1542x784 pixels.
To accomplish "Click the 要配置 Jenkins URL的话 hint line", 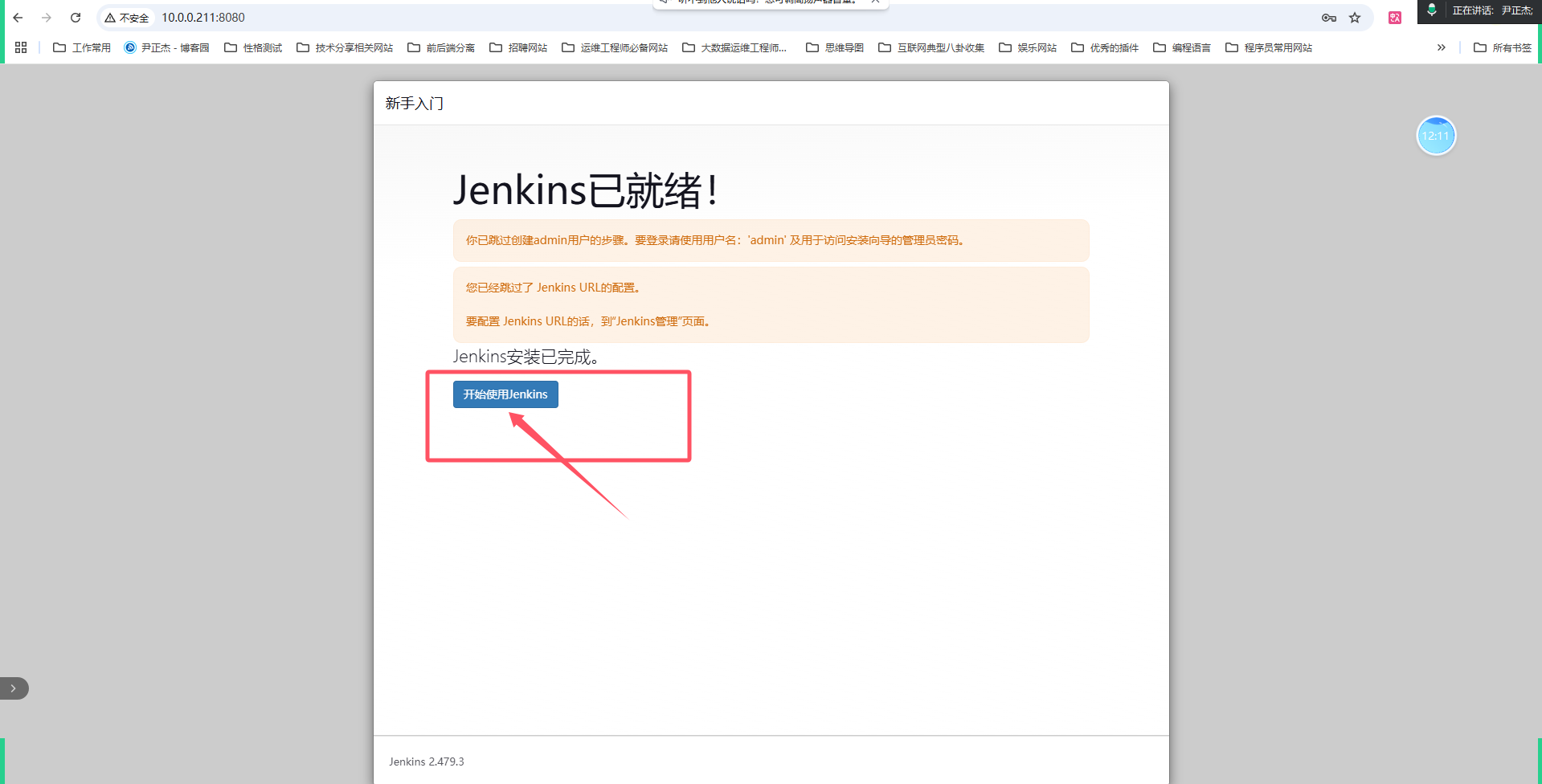I will [589, 321].
